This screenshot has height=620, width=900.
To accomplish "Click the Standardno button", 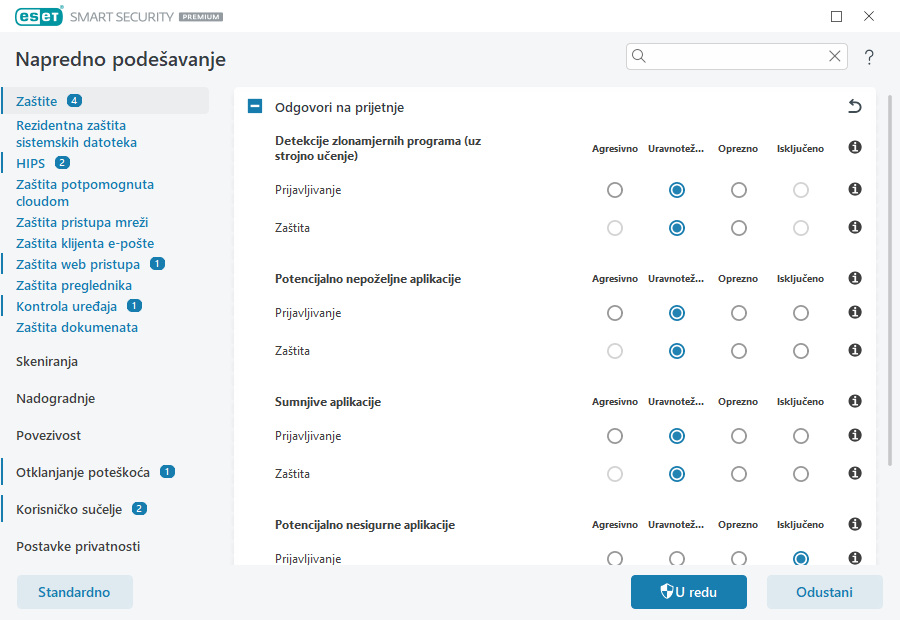I will 74,591.
